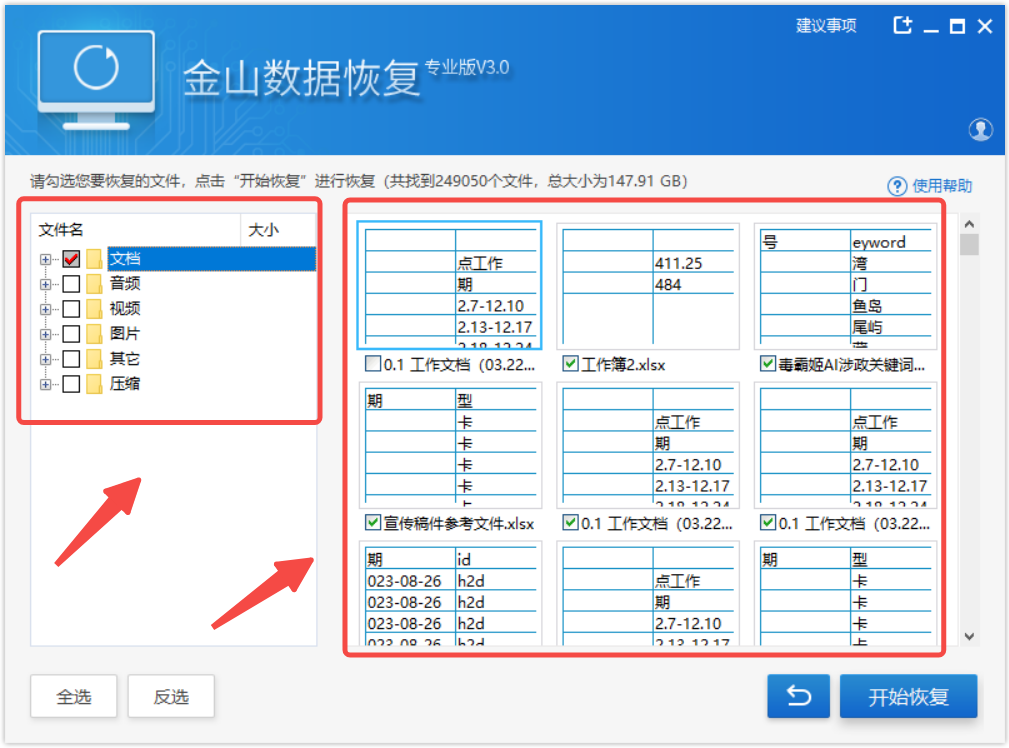This screenshot has width=1009, height=748.
Task: Click the 文档 folder icon
Action: click(95, 259)
